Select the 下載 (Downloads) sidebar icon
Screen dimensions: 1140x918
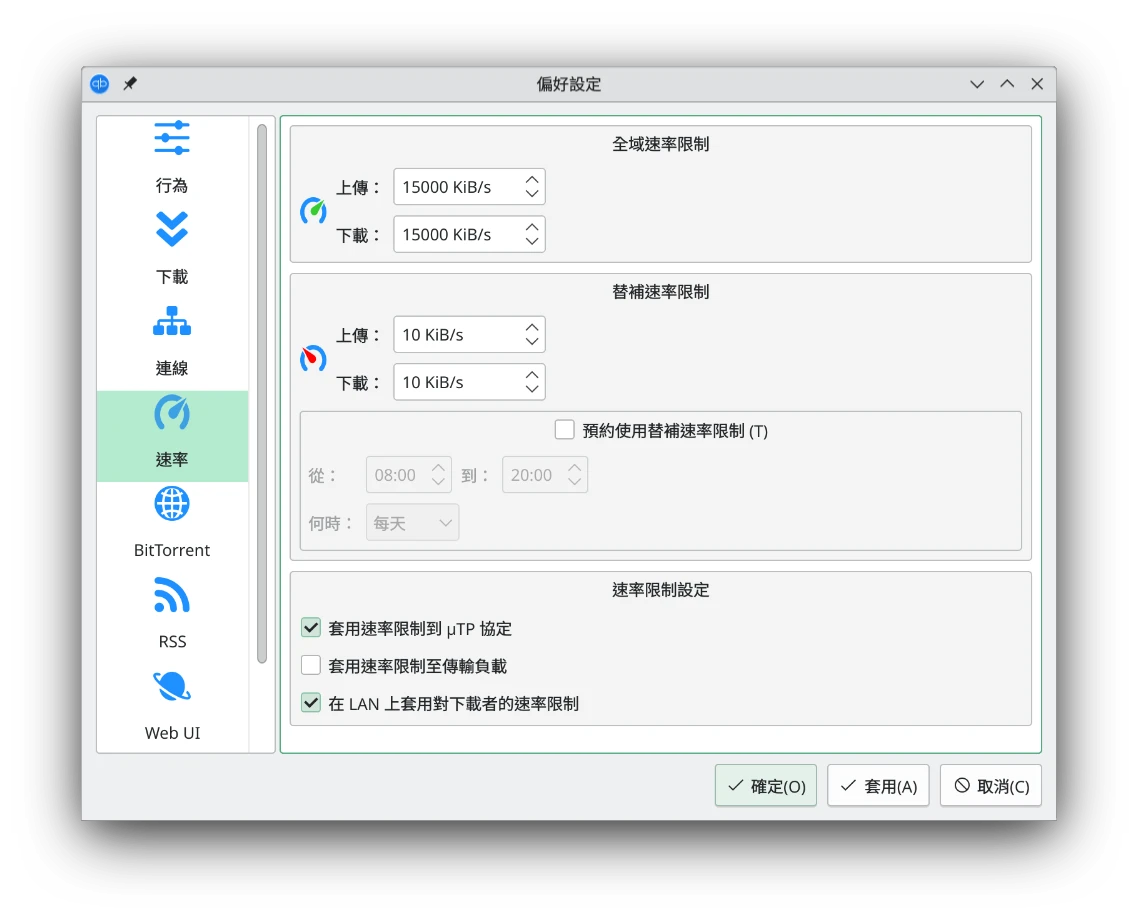(x=172, y=230)
